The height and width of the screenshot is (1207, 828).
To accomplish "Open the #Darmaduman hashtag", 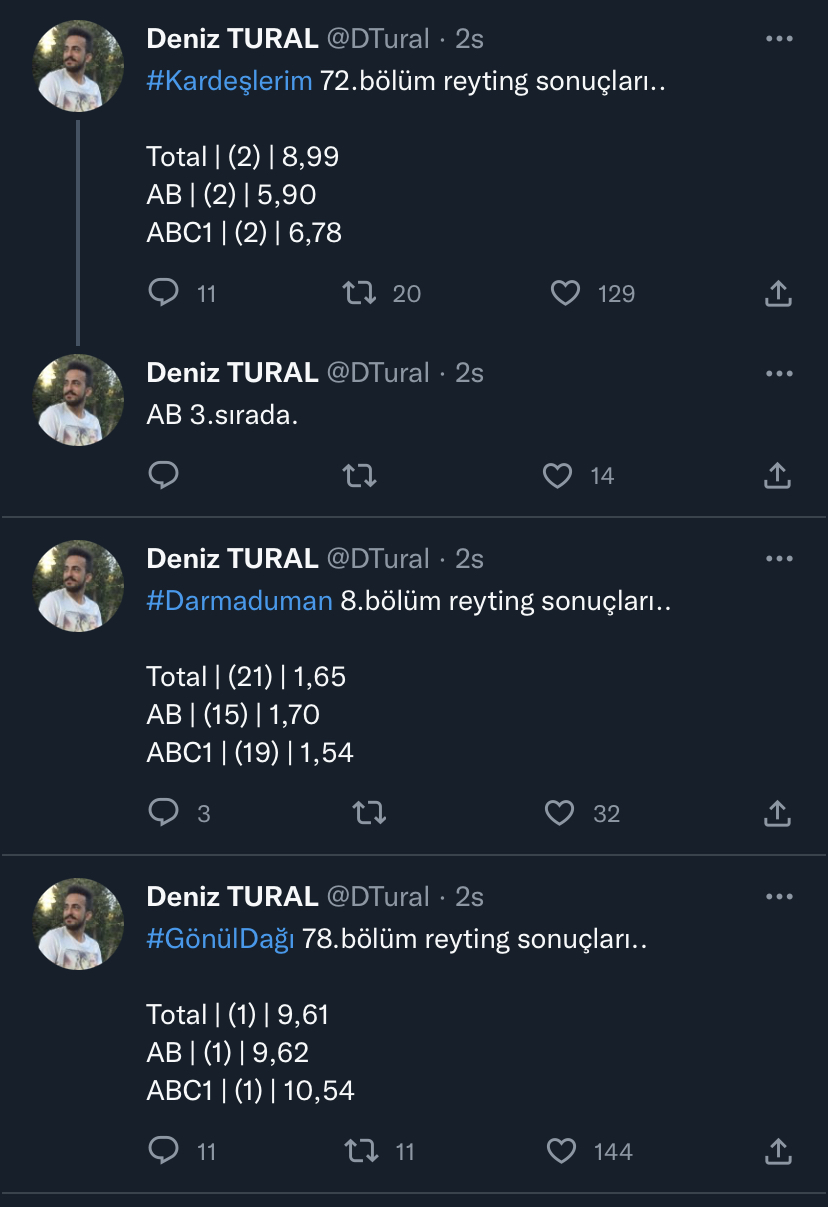I will (x=239, y=601).
